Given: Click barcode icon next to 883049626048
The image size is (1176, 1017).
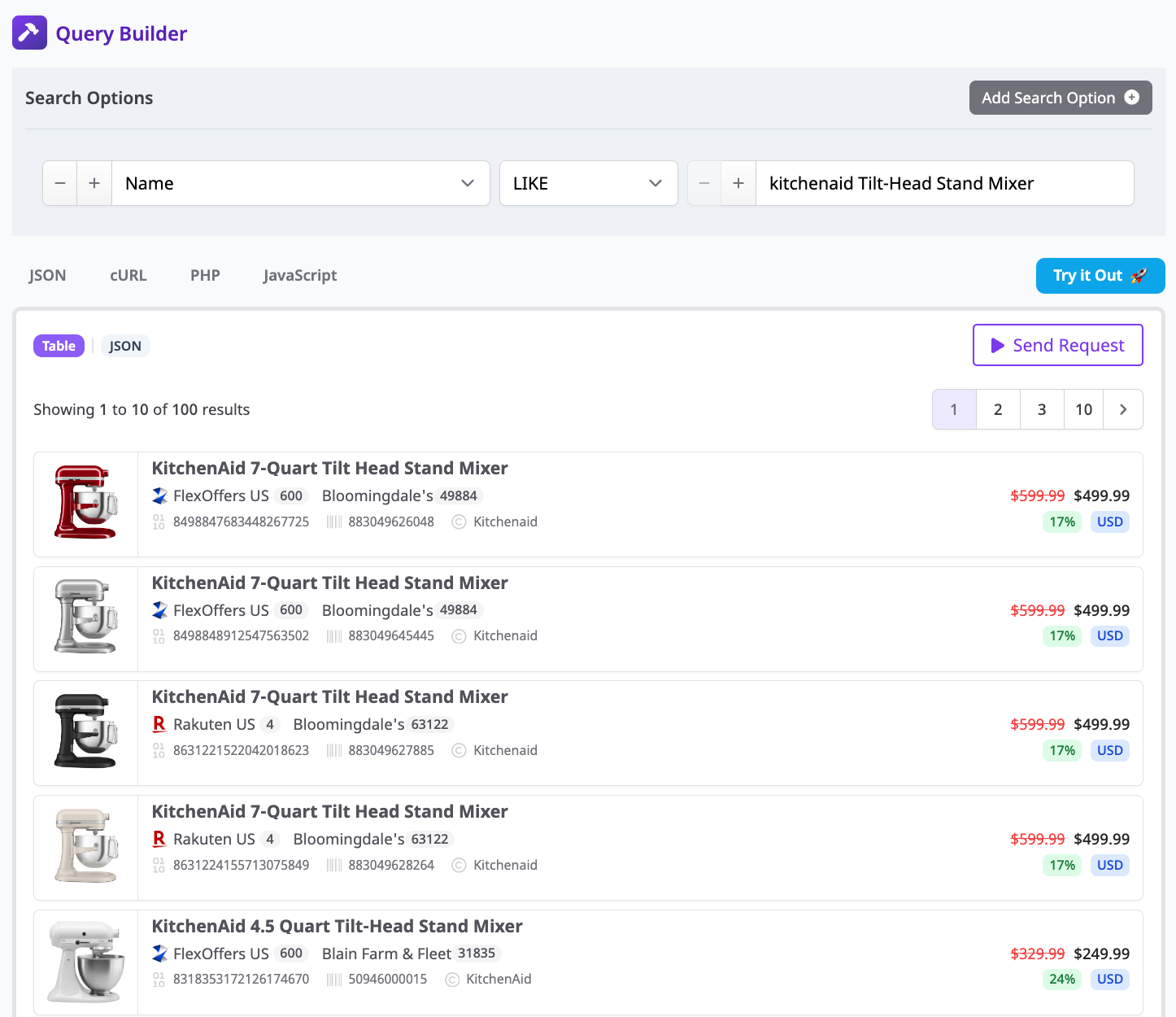Looking at the screenshot, I should tap(333, 522).
